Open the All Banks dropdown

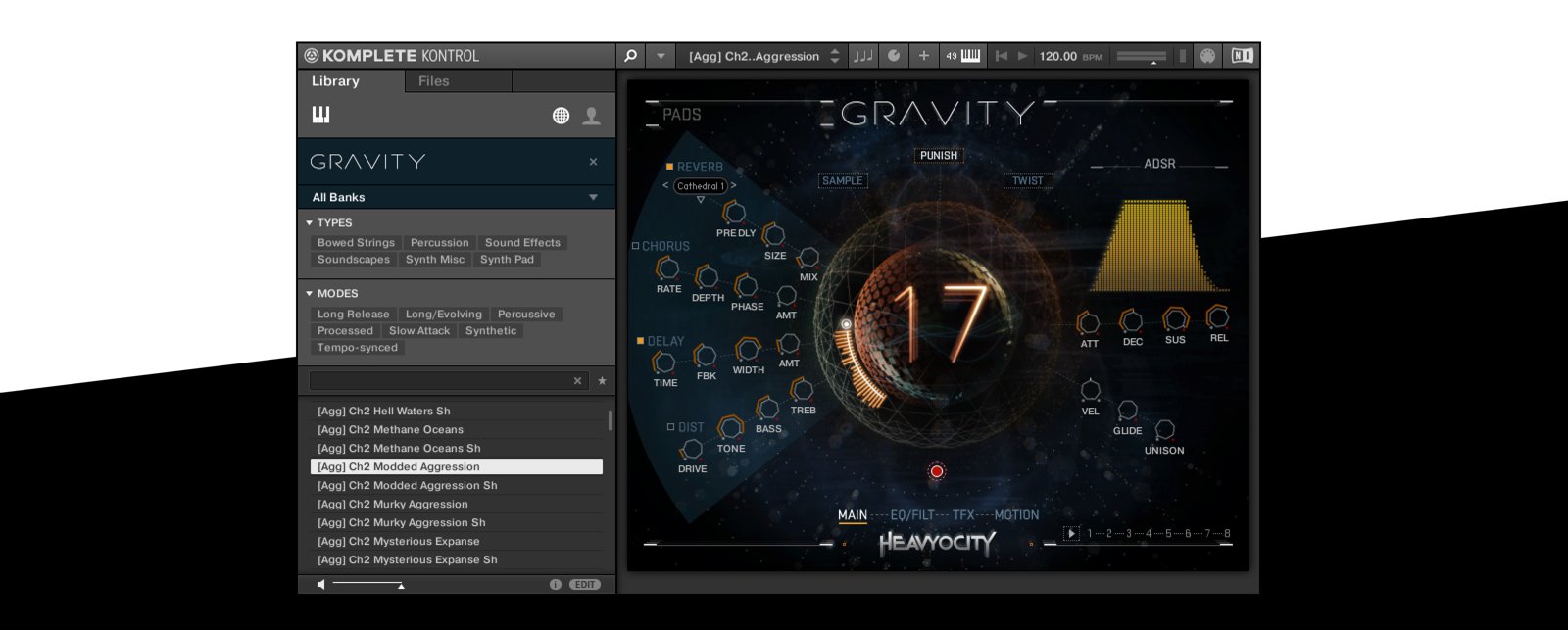(x=456, y=197)
